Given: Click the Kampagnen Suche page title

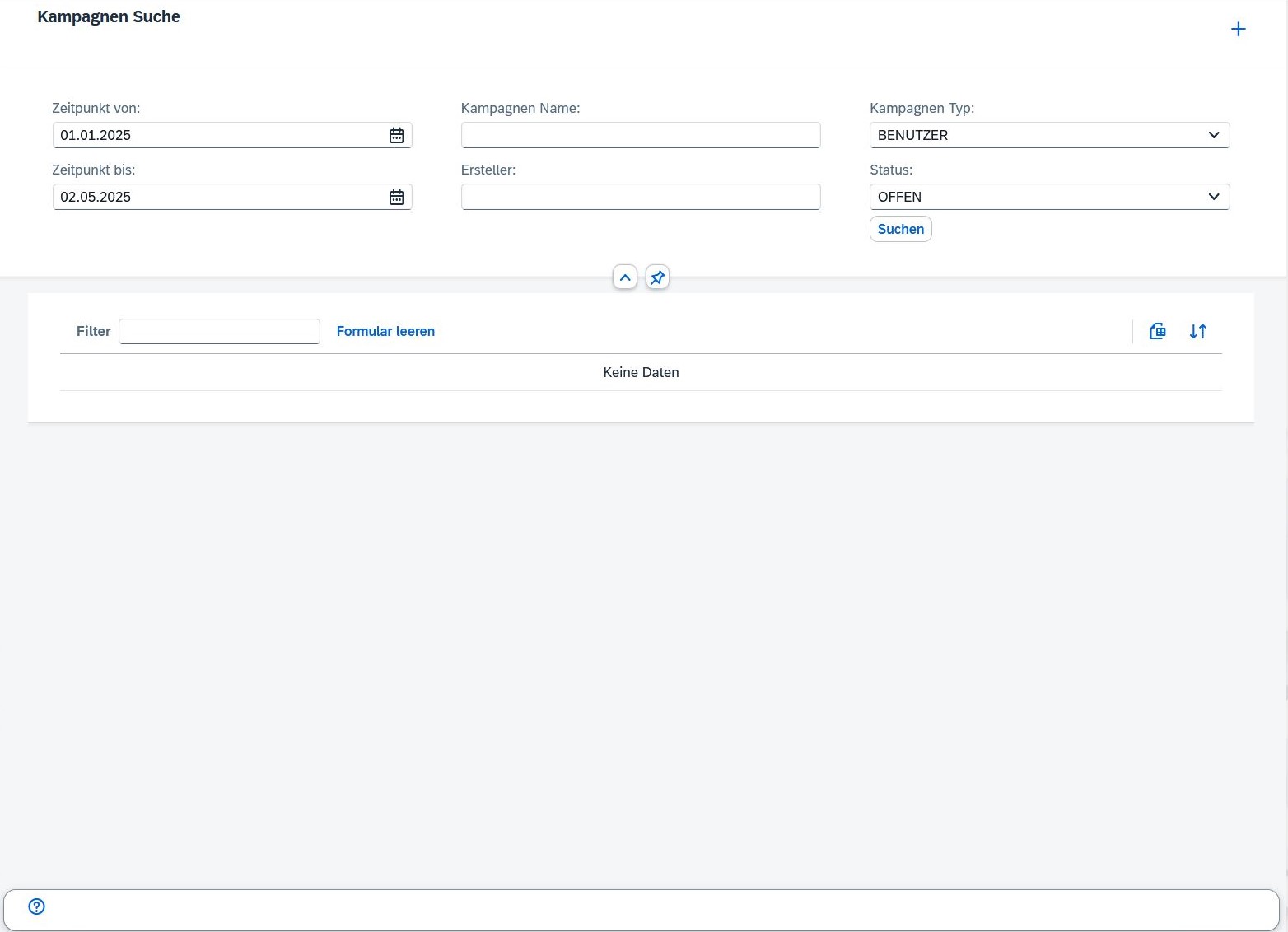Looking at the screenshot, I should (109, 17).
